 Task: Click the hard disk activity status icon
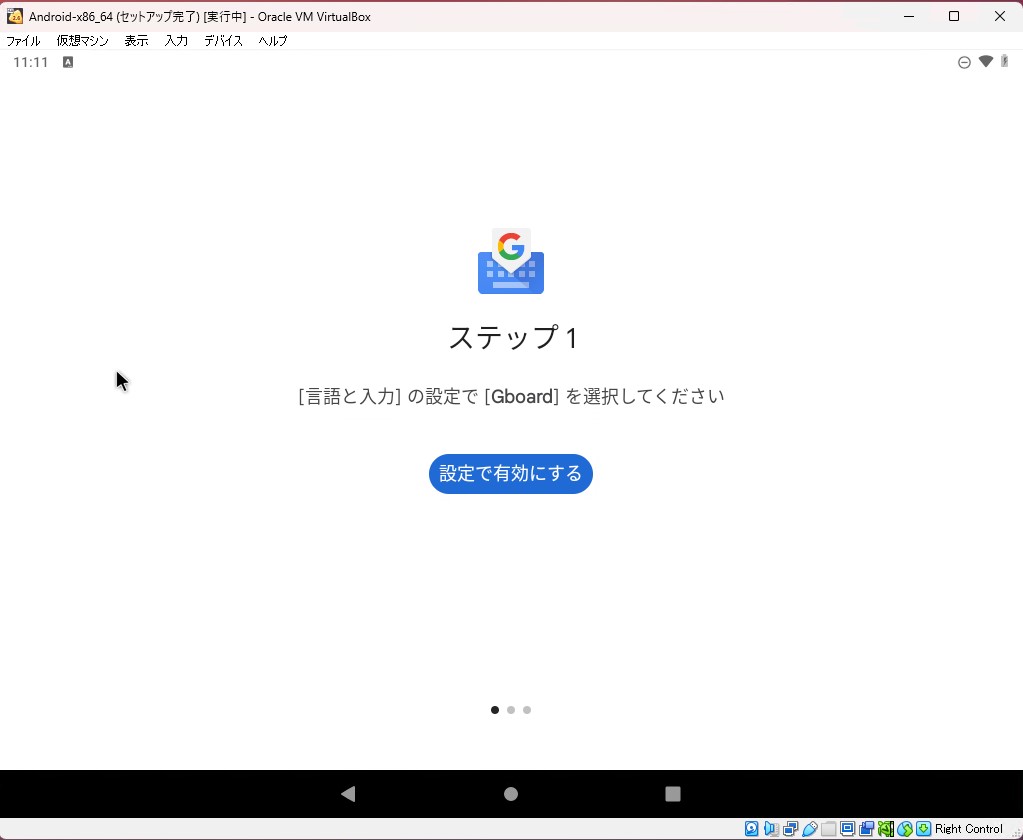point(752,829)
